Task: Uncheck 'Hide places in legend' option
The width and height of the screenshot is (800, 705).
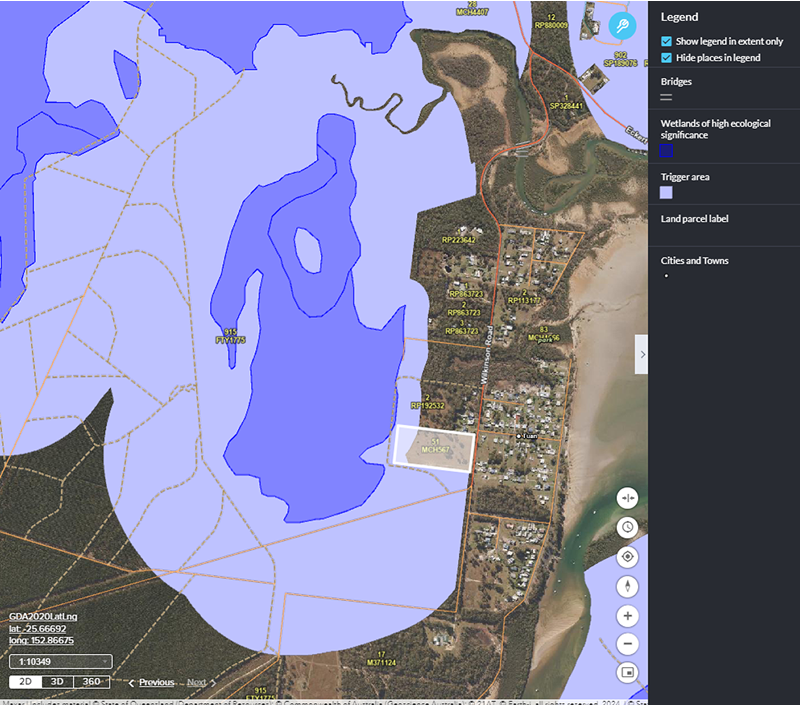Action: [x=667, y=58]
